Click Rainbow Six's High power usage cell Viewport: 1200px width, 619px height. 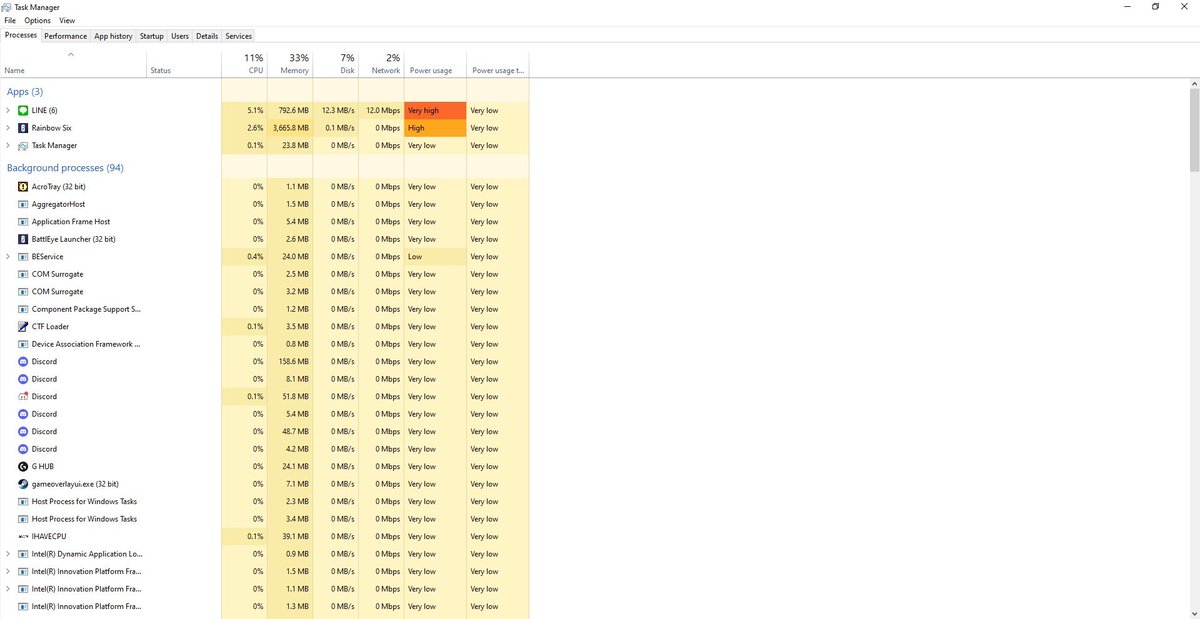click(435, 128)
